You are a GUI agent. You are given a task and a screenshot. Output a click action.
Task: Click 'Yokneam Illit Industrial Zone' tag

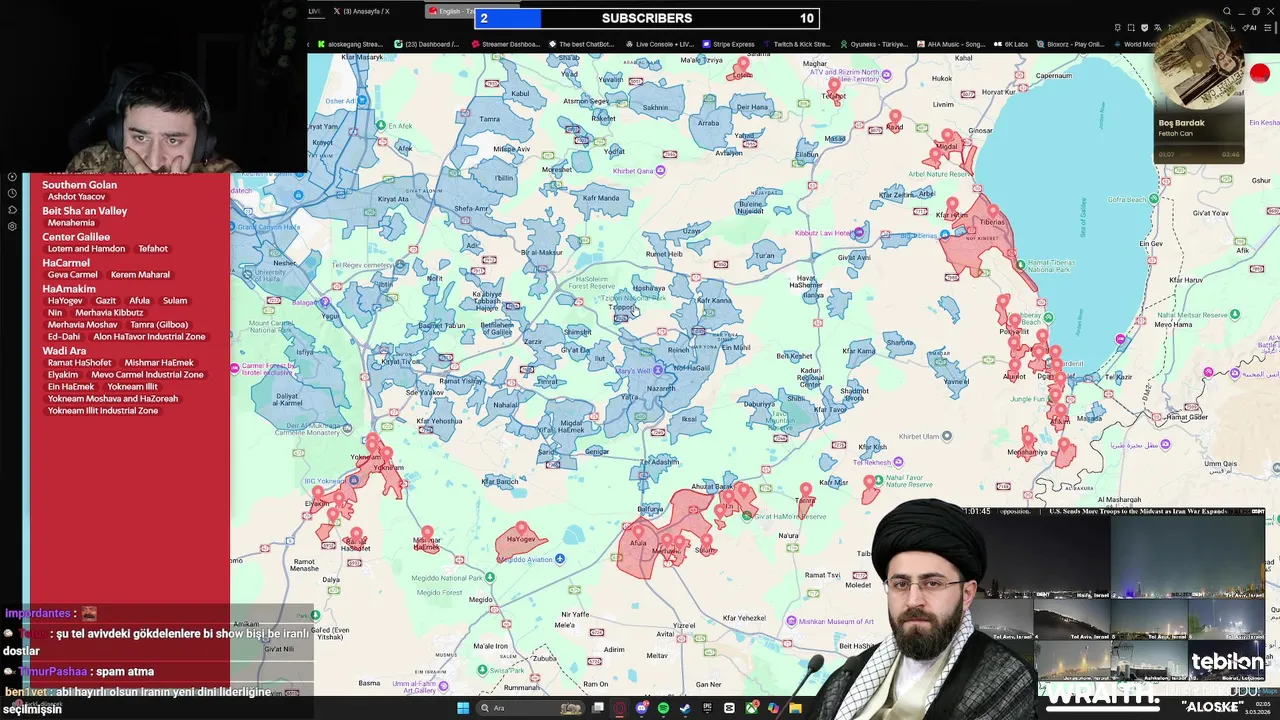pos(103,411)
